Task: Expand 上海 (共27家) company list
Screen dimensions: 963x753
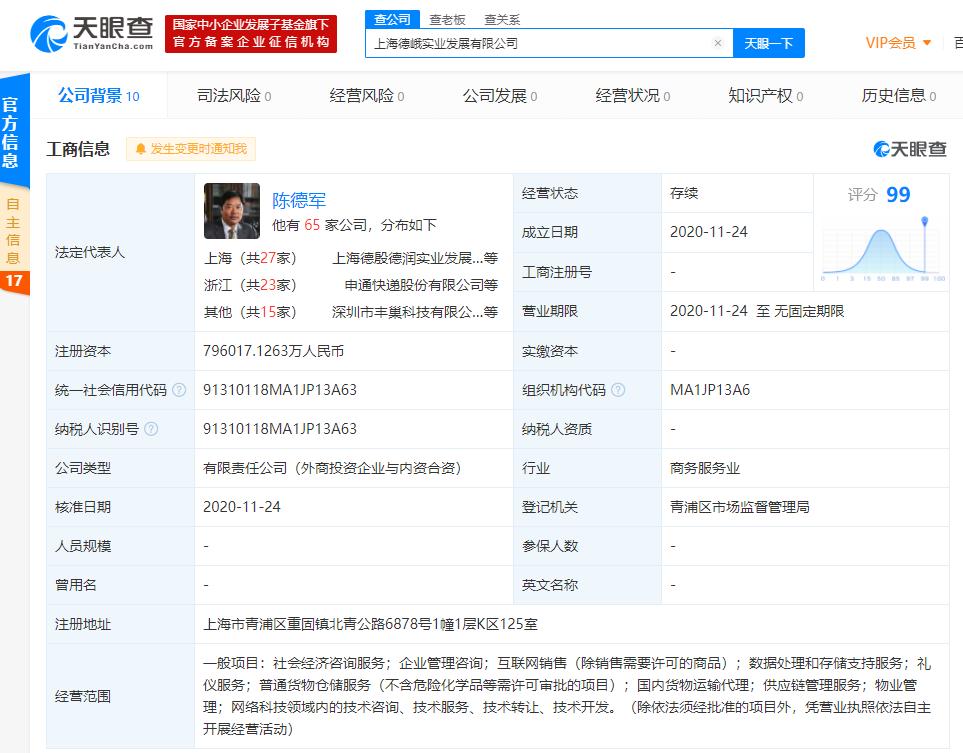Action: pos(250,257)
